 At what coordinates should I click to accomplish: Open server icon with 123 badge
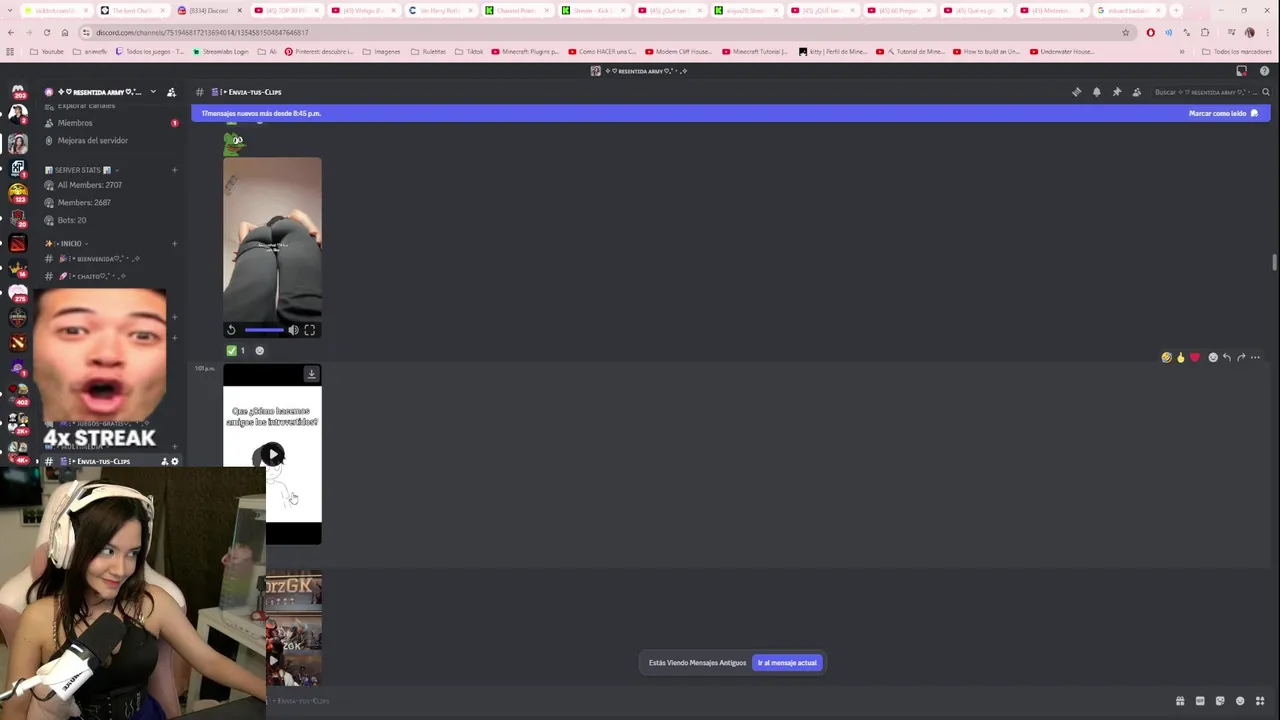tap(18, 192)
